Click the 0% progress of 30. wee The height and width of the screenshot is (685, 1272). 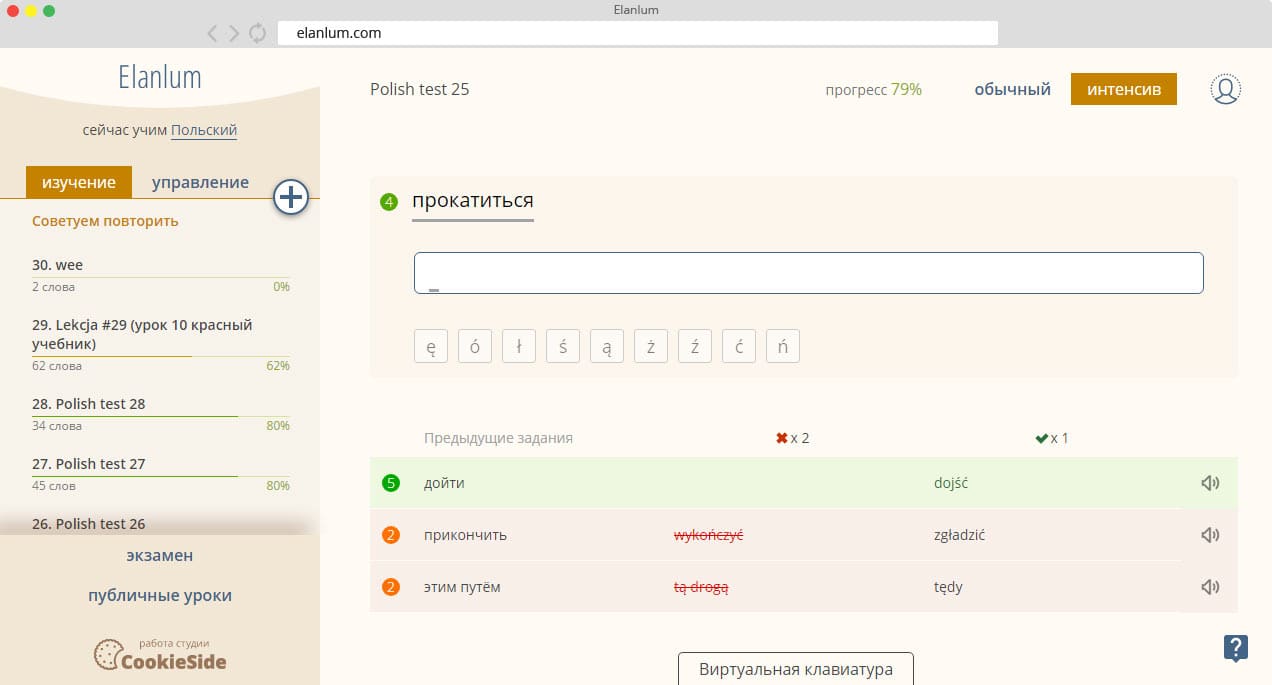point(281,287)
